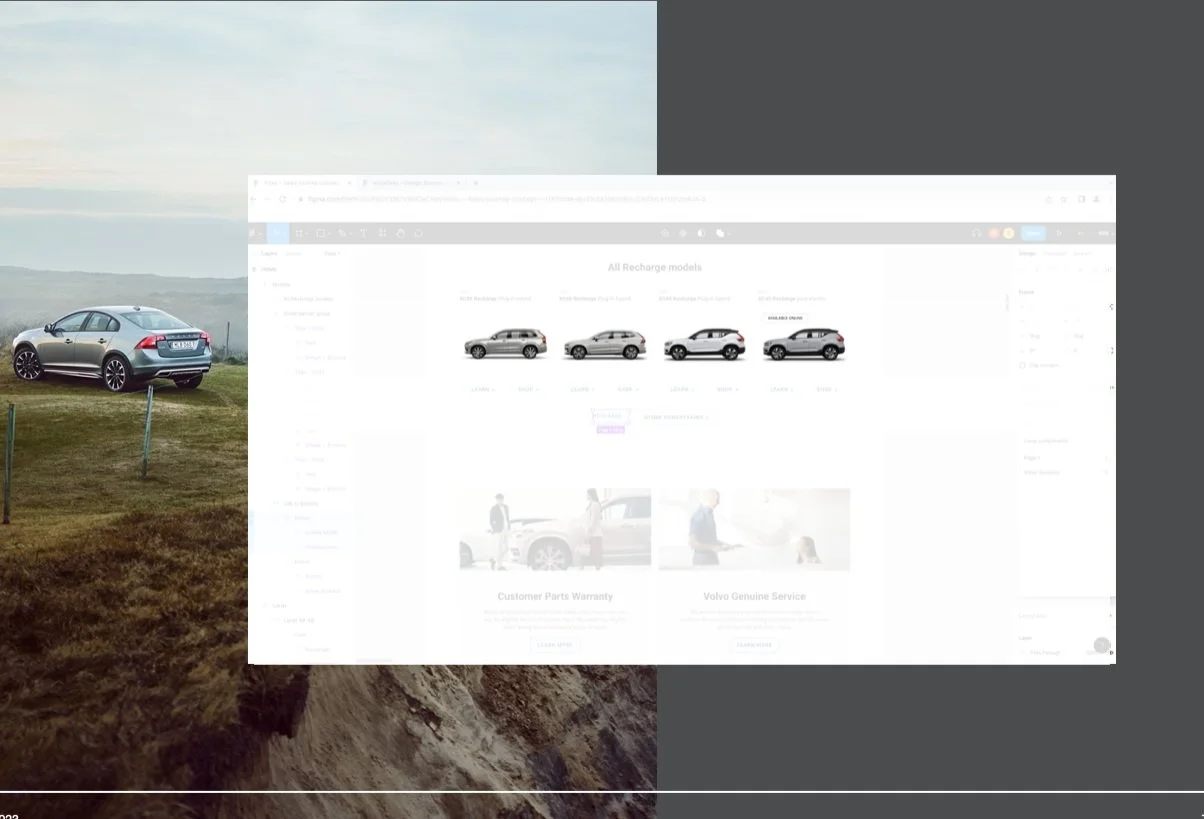Click the browser side panel icon
Viewport: 1204px width, 819px height.
[x=1081, y=199]
